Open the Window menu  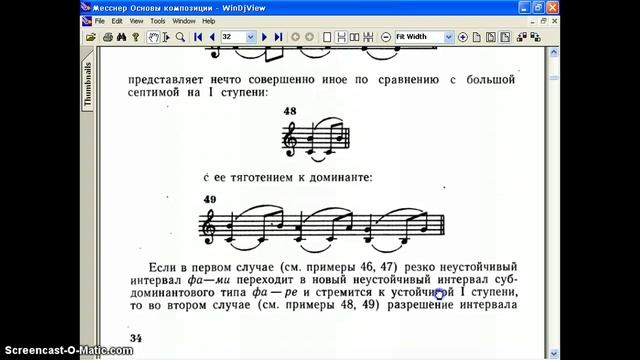[x=184, y=21]
